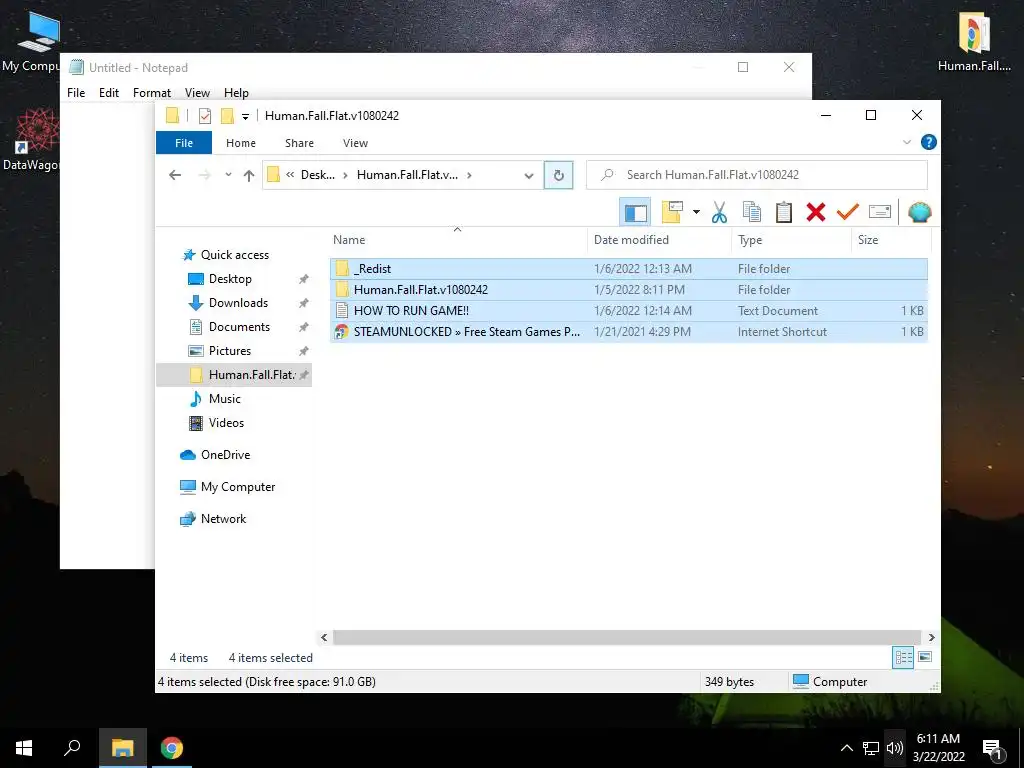Image resolution: width=1024 pixels, height=768 pixels.
Task: Expand the chevron after Human.Fall.Flat.v... breadcrumb
Action: 469,175
